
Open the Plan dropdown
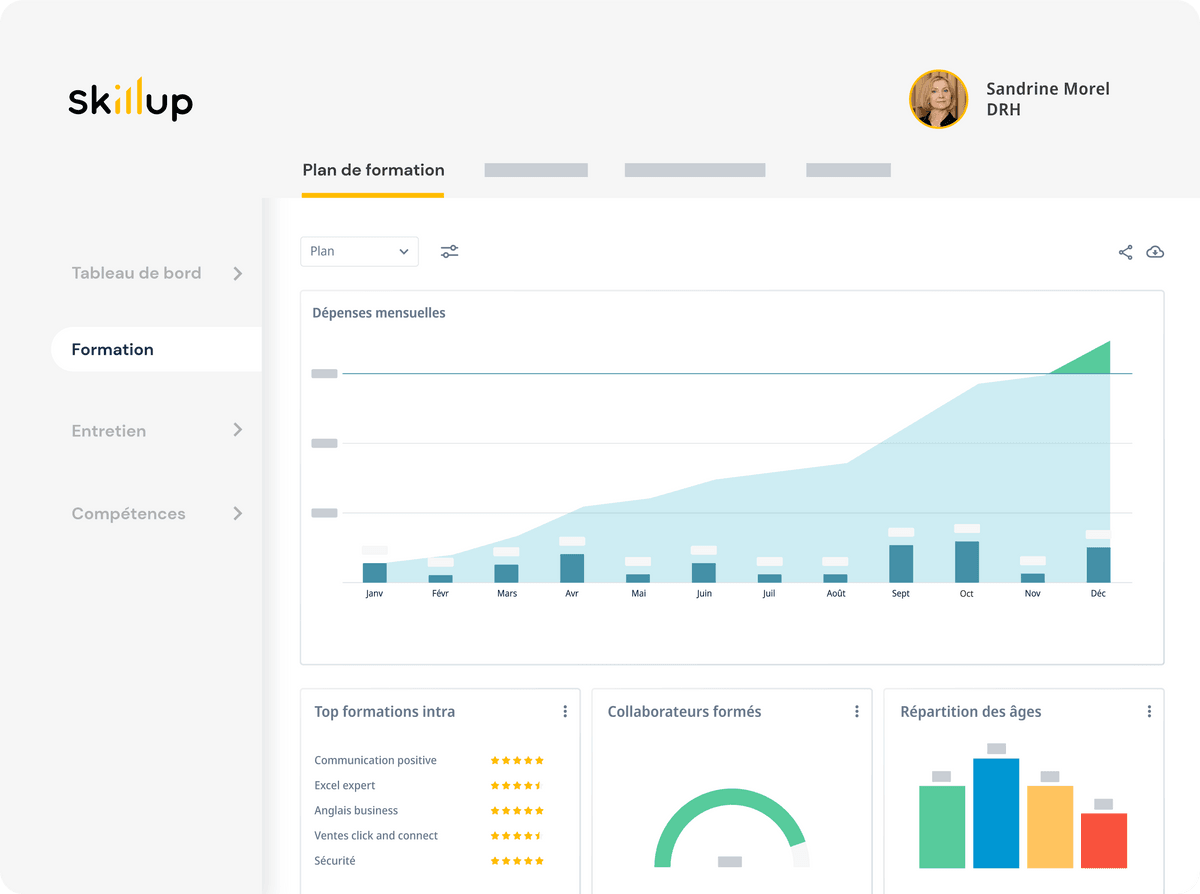coord(359,252)
